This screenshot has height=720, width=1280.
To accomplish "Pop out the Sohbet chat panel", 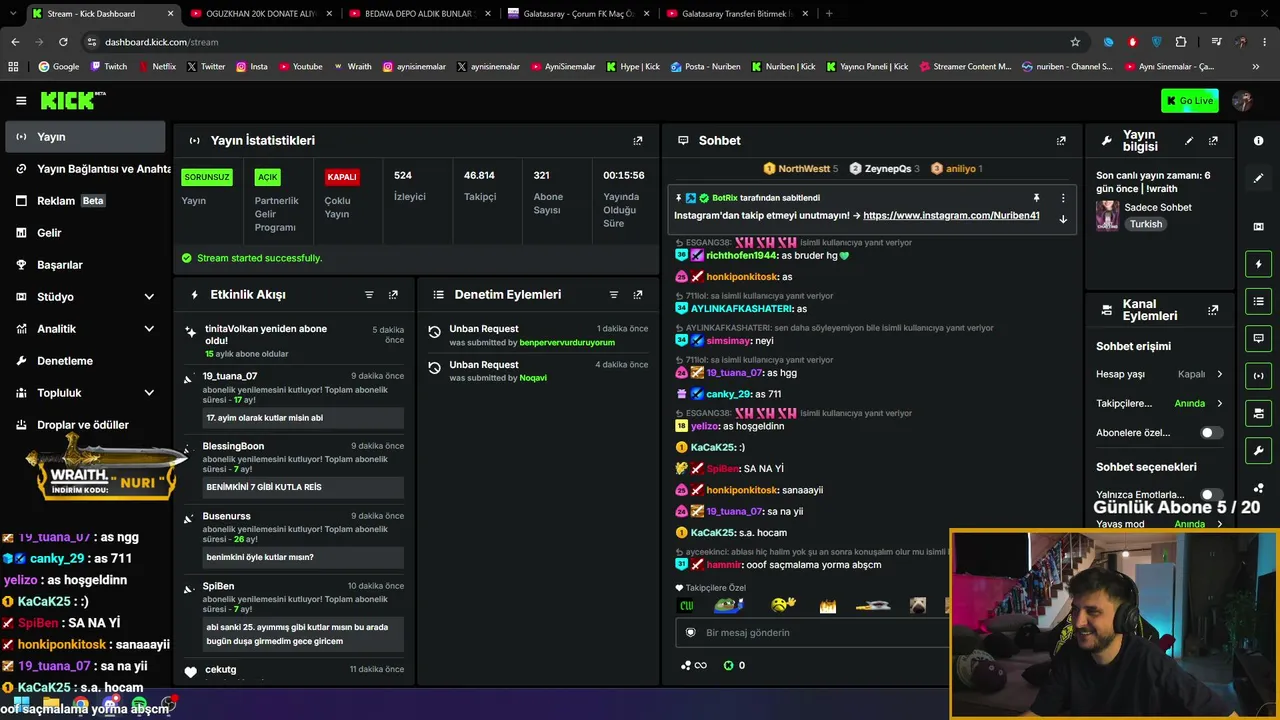I will (x=1061, y=141).
